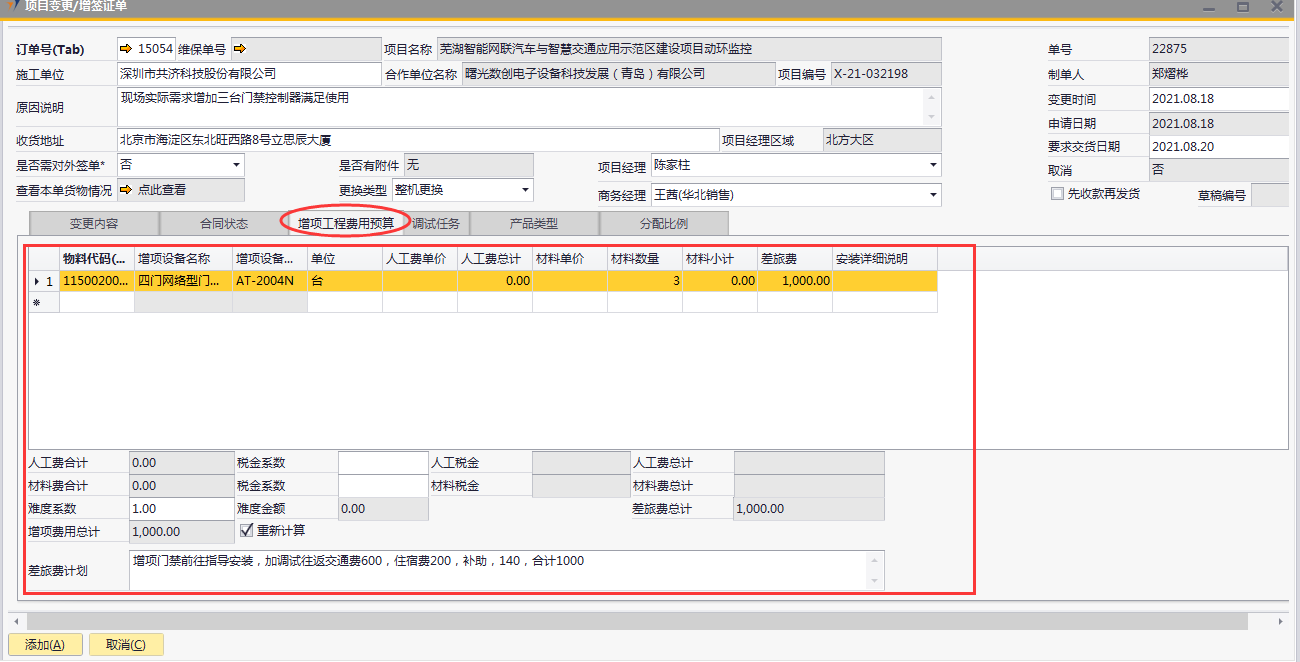Click the 取消(C) button
The image size is (1300, 662).
[x=126, y=645]
